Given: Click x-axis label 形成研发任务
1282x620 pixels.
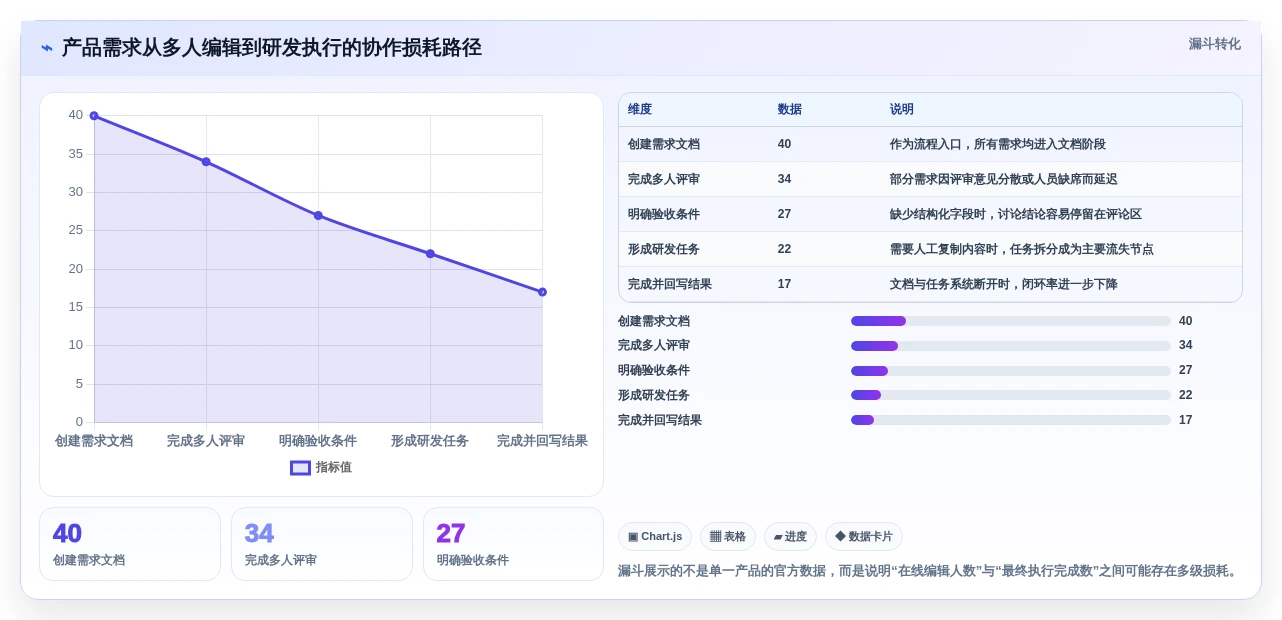Looking at the screenshot, I should [430, 441].
